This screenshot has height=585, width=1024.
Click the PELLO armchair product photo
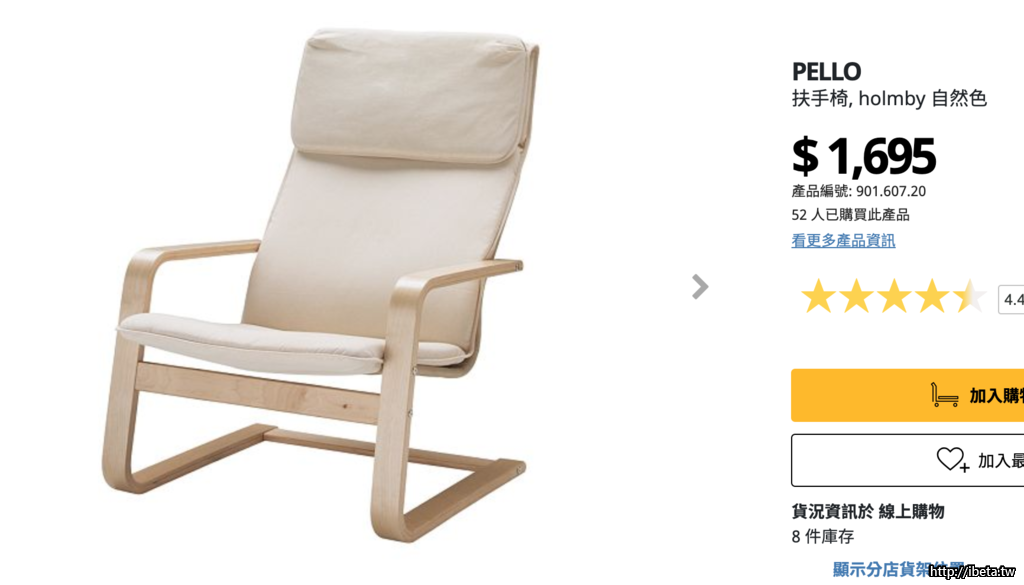320,286
